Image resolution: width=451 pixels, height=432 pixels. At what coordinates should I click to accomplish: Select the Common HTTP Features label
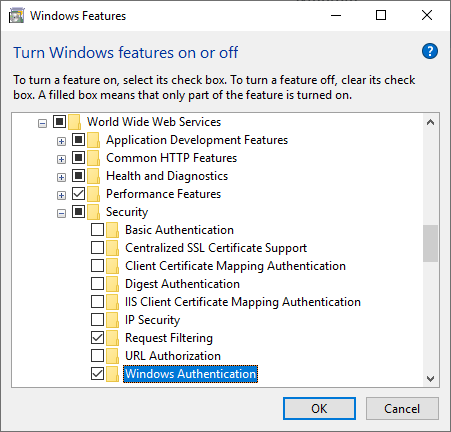pyautogui.click(x=171, y=158)
